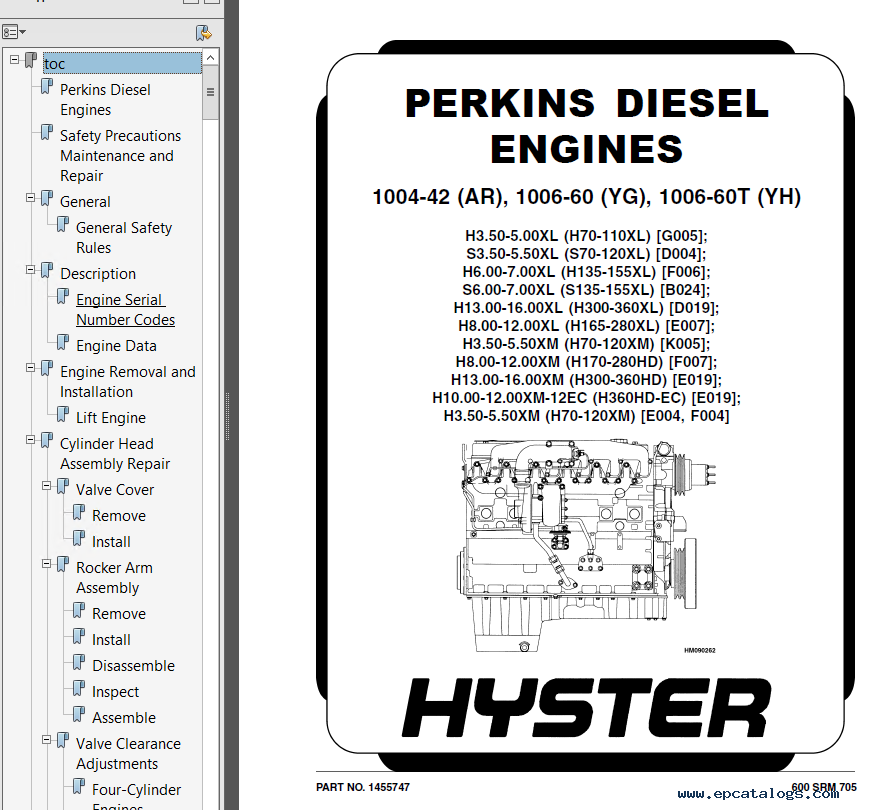
Task: Open Safety Precautions Maintenance and Repair bookmark
Action: point(120,156)
